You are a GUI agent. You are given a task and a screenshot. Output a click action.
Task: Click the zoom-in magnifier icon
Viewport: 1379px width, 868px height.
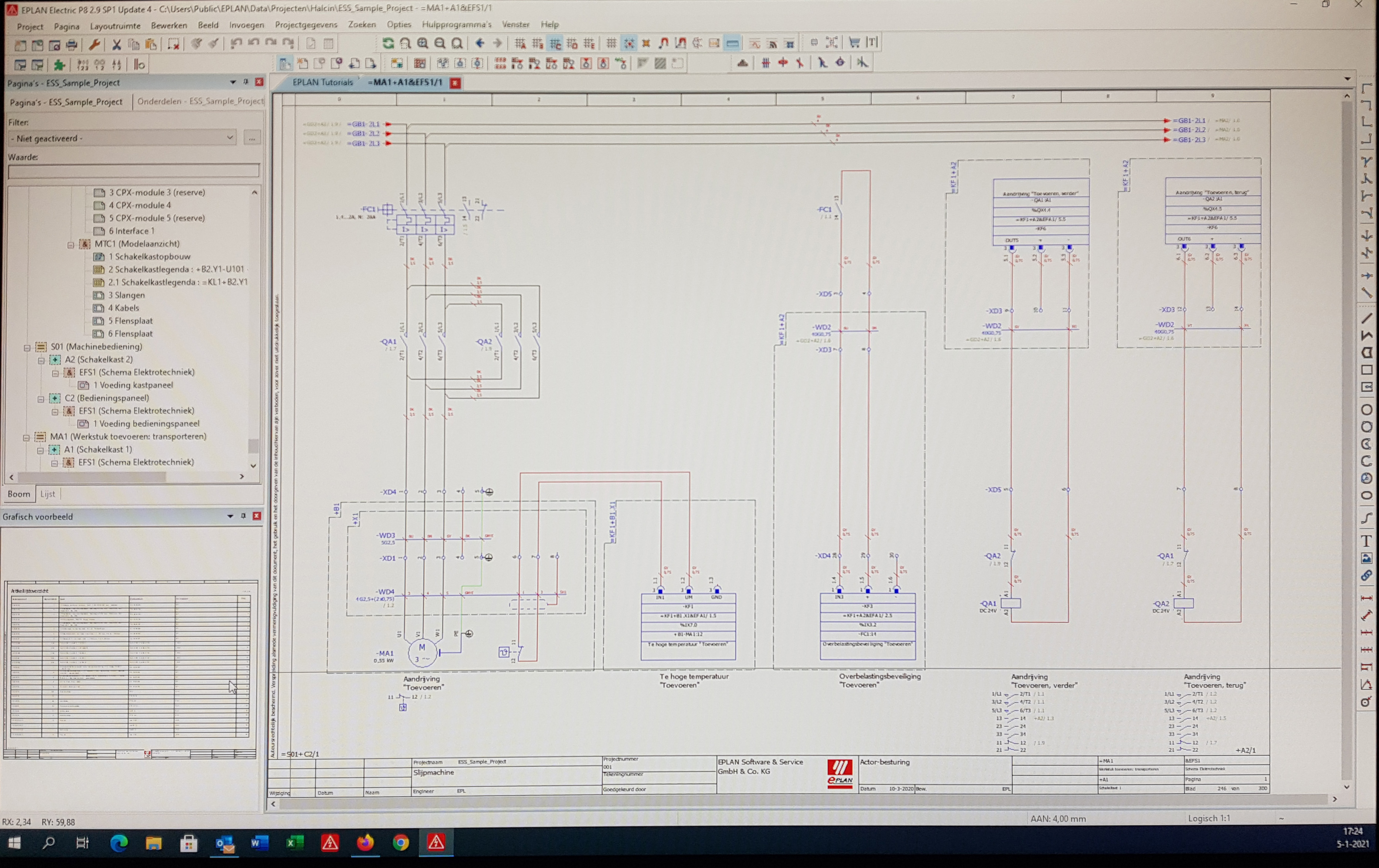click(423, 43)
